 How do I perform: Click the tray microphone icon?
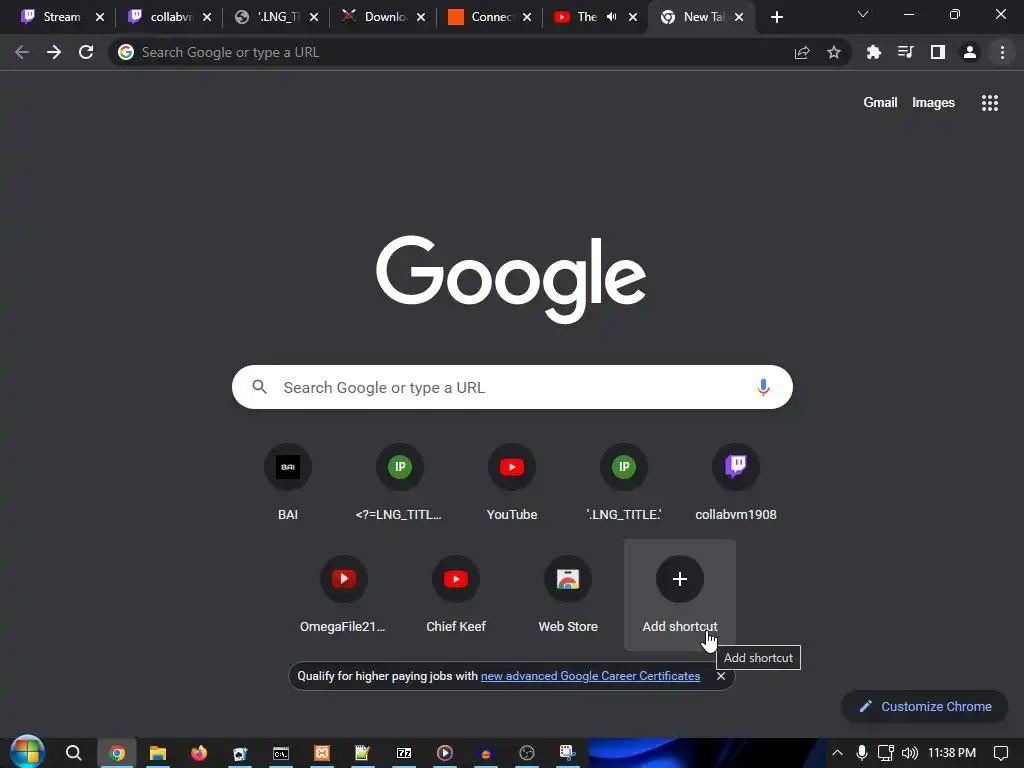tap(862, 753)
